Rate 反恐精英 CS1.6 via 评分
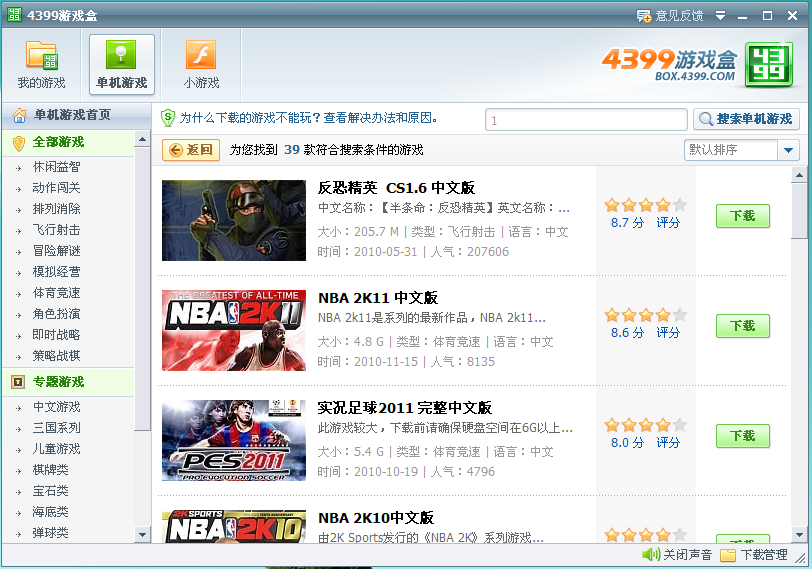 tap(668, 223)
